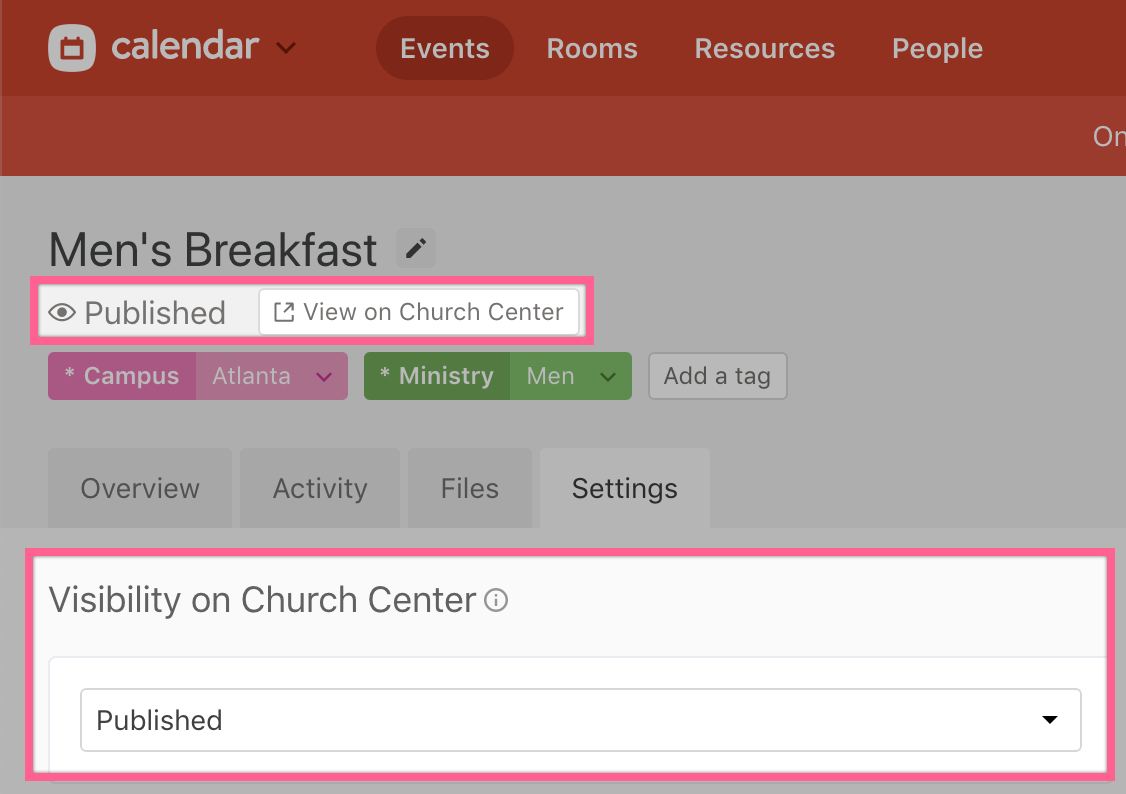The image size is (1126, 794).
Task: Navigate to the People section
Action: (x=937, y=48)
